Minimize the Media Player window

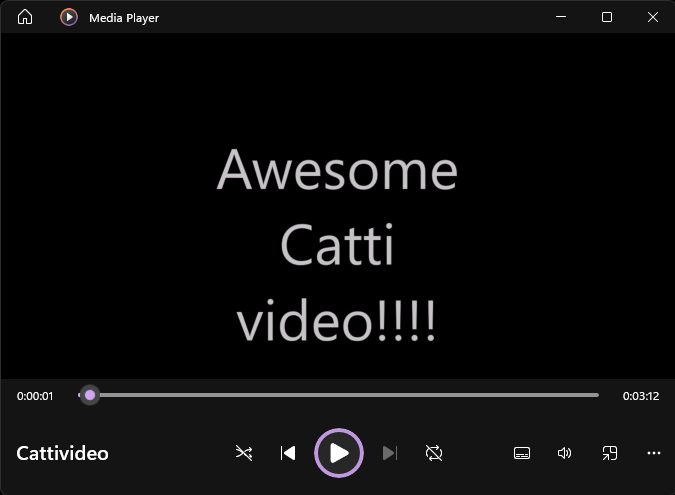click(560, 17)
